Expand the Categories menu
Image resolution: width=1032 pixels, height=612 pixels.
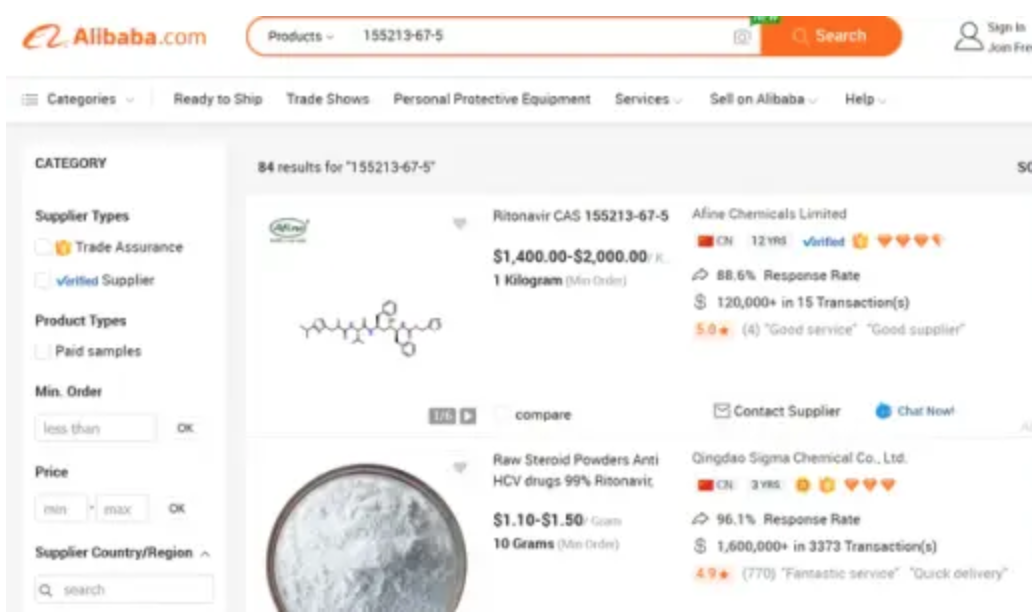(78, 99)
